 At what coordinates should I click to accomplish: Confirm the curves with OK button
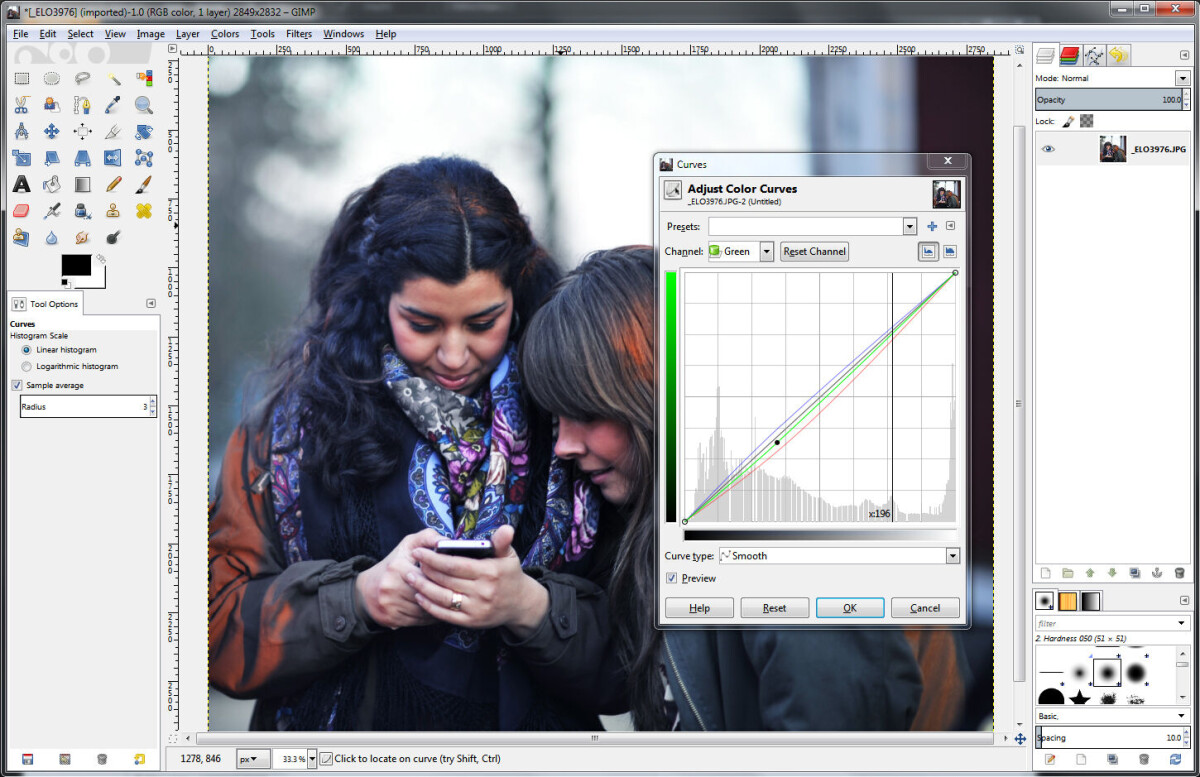849,608
